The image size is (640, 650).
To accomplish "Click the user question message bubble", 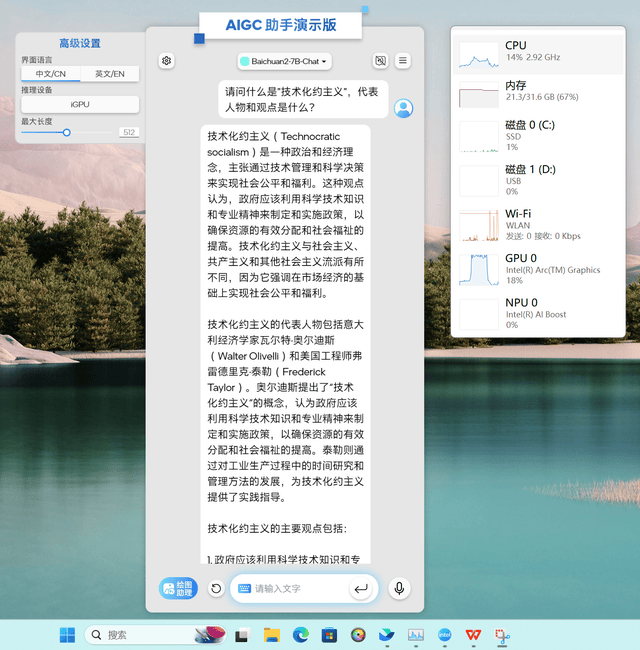I will (303, 99).
